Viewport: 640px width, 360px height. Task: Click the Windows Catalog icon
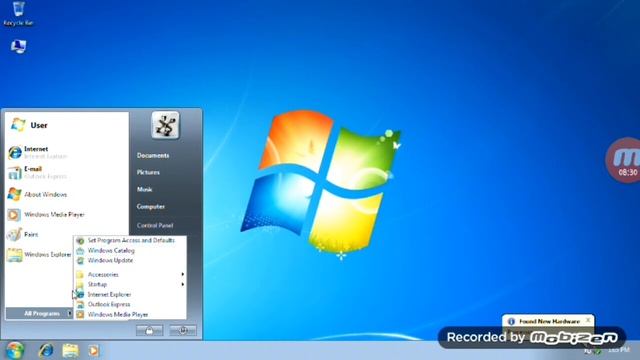point(80,251)
